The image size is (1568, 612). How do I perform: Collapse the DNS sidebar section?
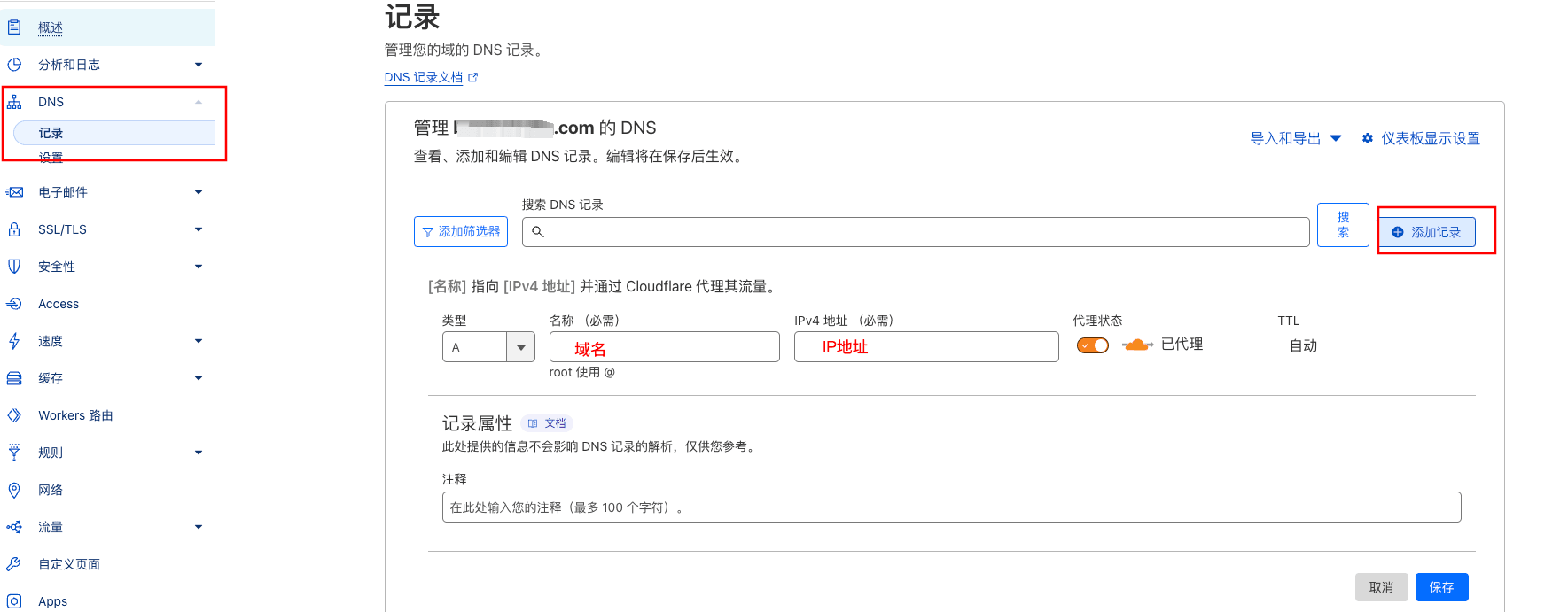[x=199, y=102]
